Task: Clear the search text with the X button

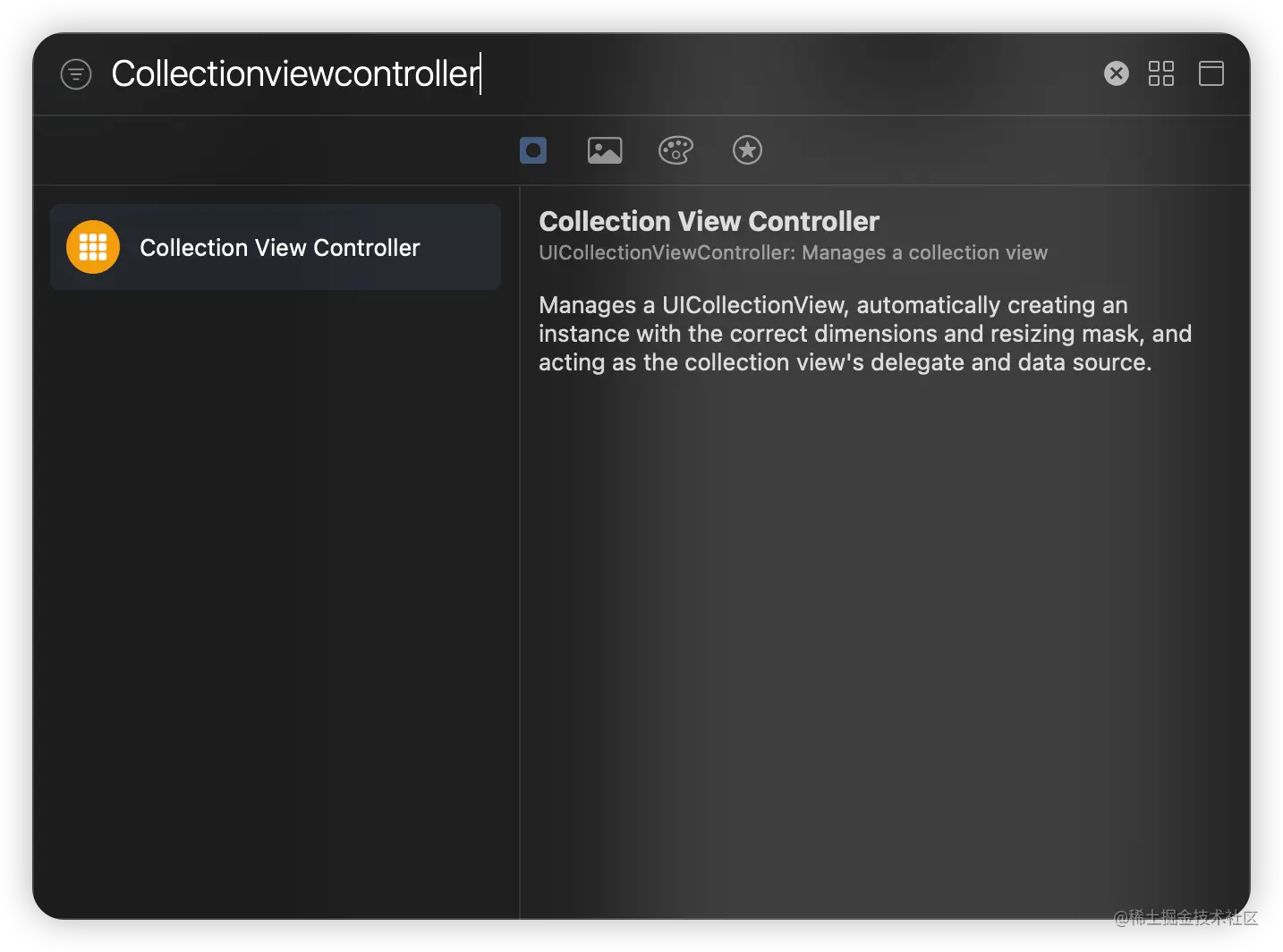Action: 1116,73
